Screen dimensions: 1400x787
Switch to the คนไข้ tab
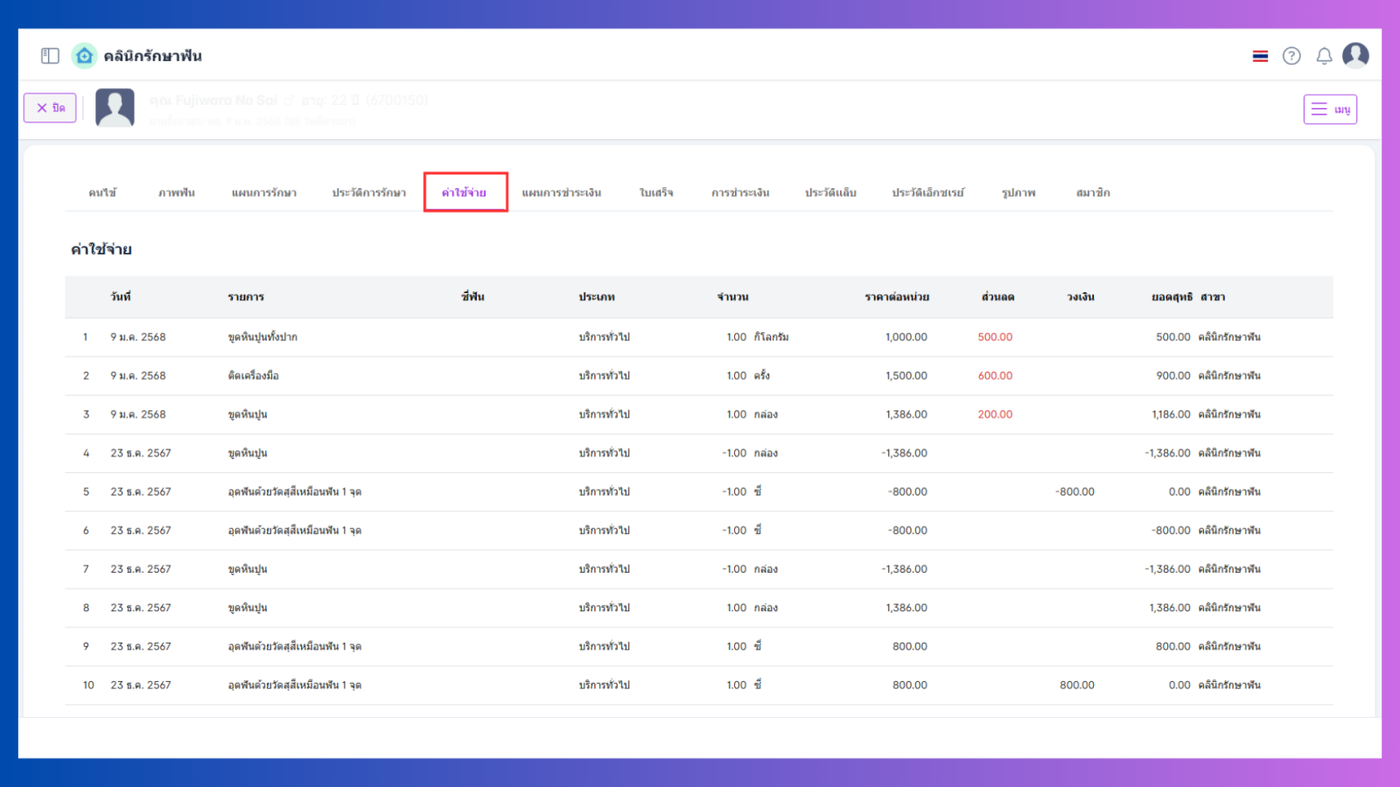click(102, 193)
